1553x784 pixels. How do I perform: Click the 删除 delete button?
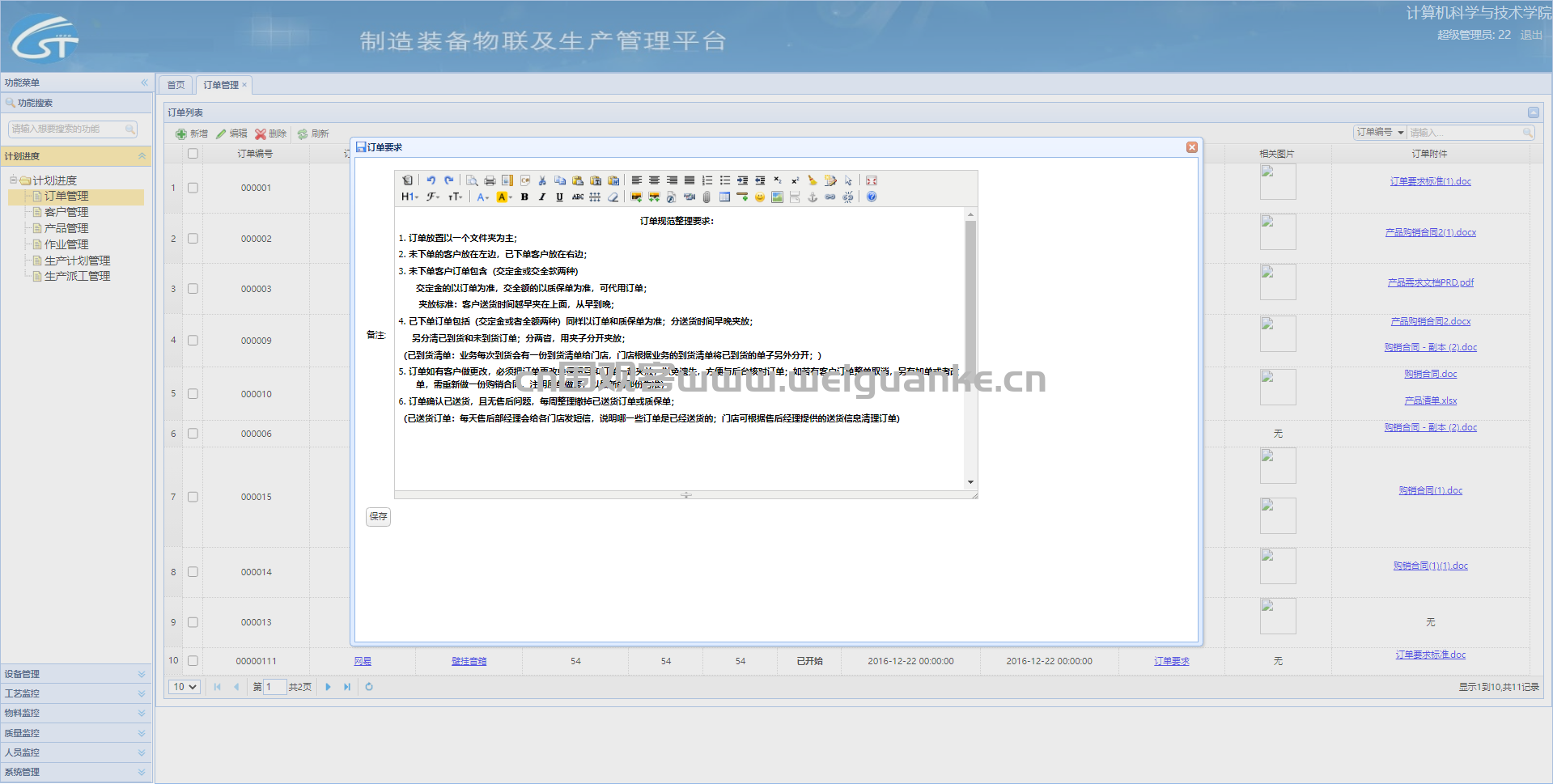pyautogui.click(x=271, y=133)
